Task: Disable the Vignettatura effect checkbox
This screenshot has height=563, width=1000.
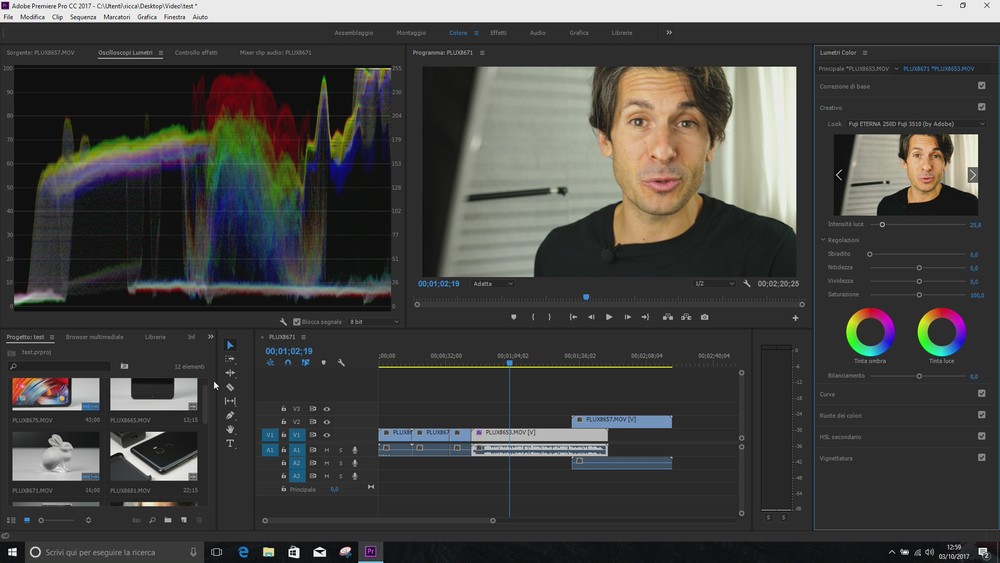Action: (x=981, y=458)
